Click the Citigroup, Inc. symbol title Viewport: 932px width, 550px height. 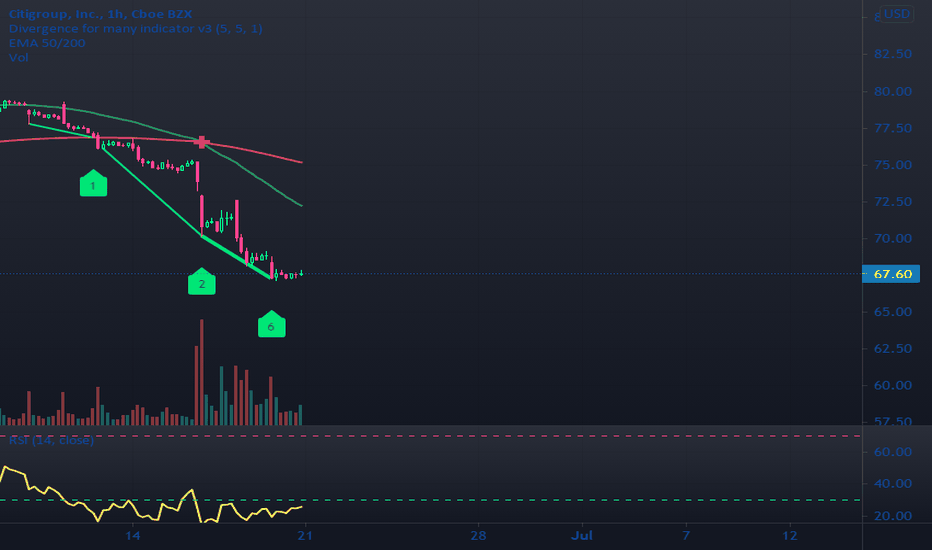tap(100, 14)
